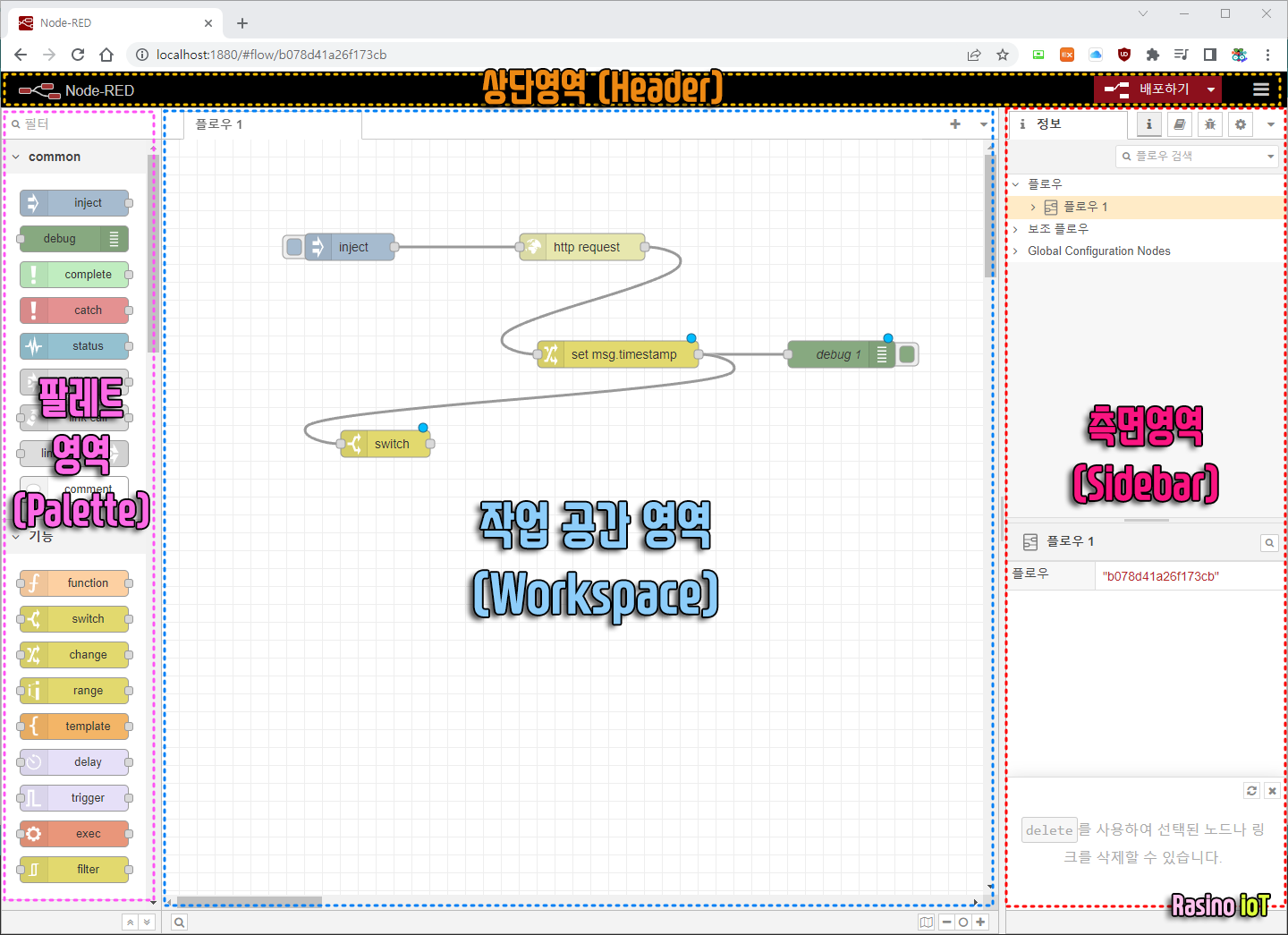Image resolution: width=1288 pixels, height=935 pixels.
Task: Refresh the tip box with refresh icon
Action: [1251, 791]
